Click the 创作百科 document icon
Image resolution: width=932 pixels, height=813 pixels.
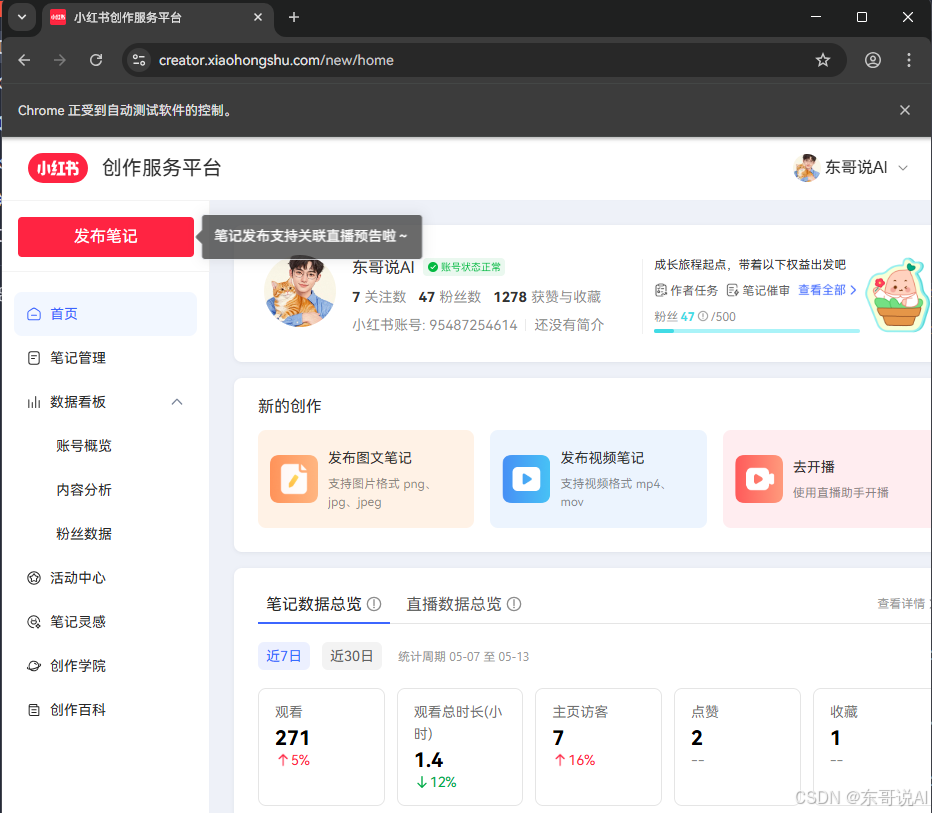pos(34,710)
